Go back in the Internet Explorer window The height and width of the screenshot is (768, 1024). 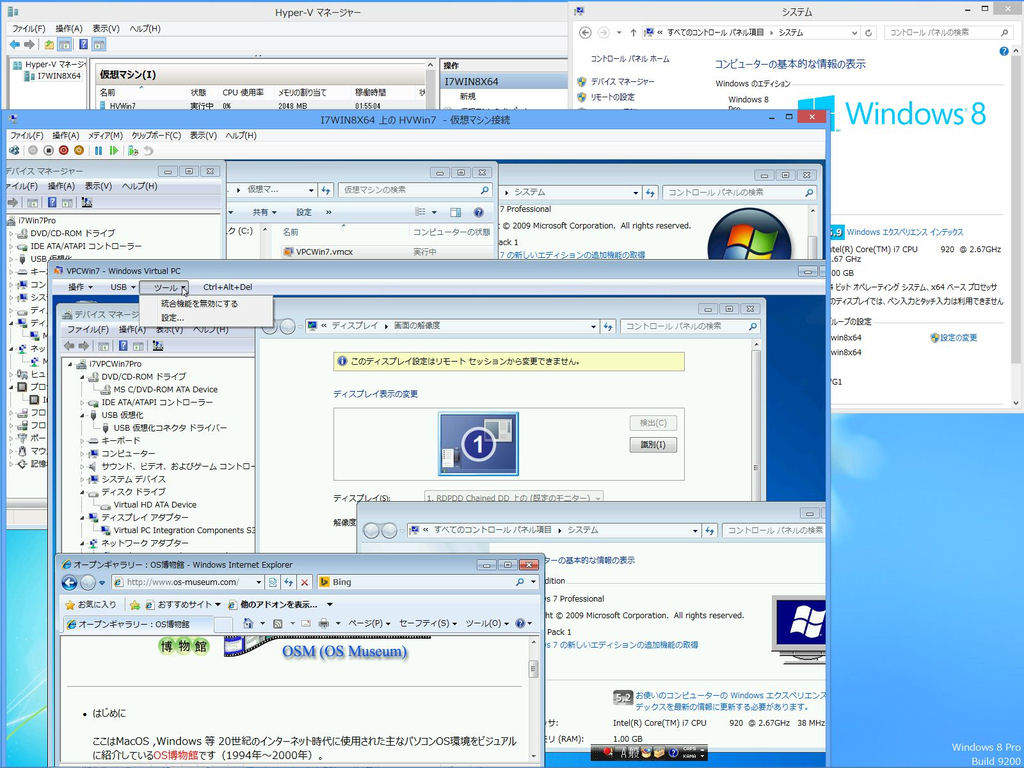[x=69, y=582]
